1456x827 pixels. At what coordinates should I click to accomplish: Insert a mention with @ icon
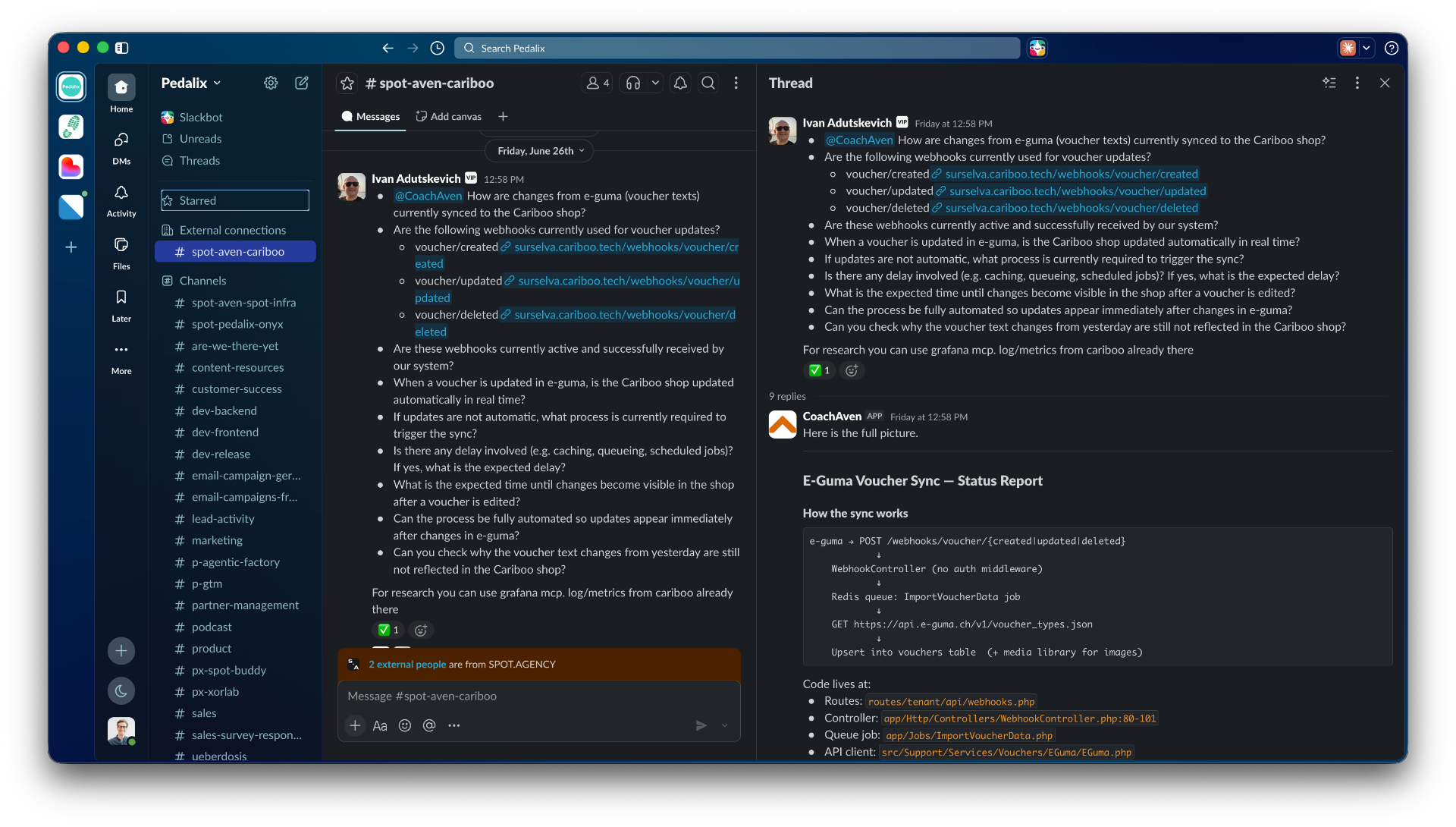coord(429,725)
